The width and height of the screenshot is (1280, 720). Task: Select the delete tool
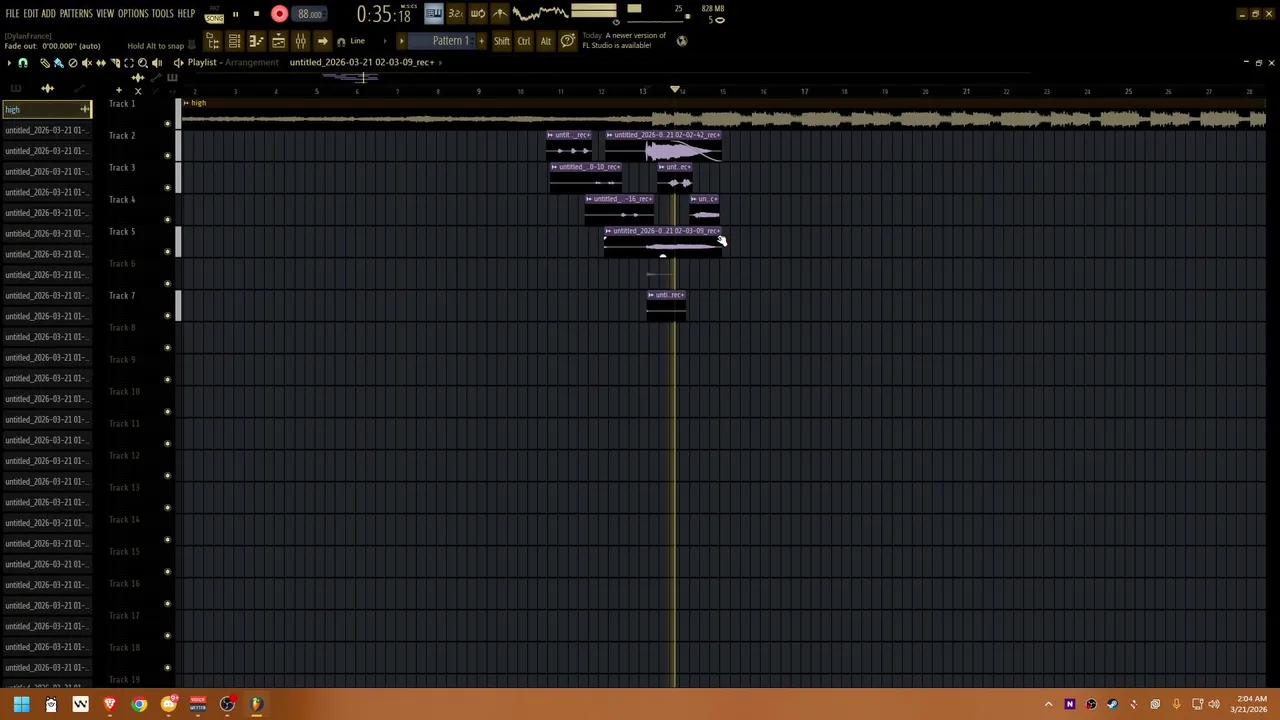tap(72, 62)
